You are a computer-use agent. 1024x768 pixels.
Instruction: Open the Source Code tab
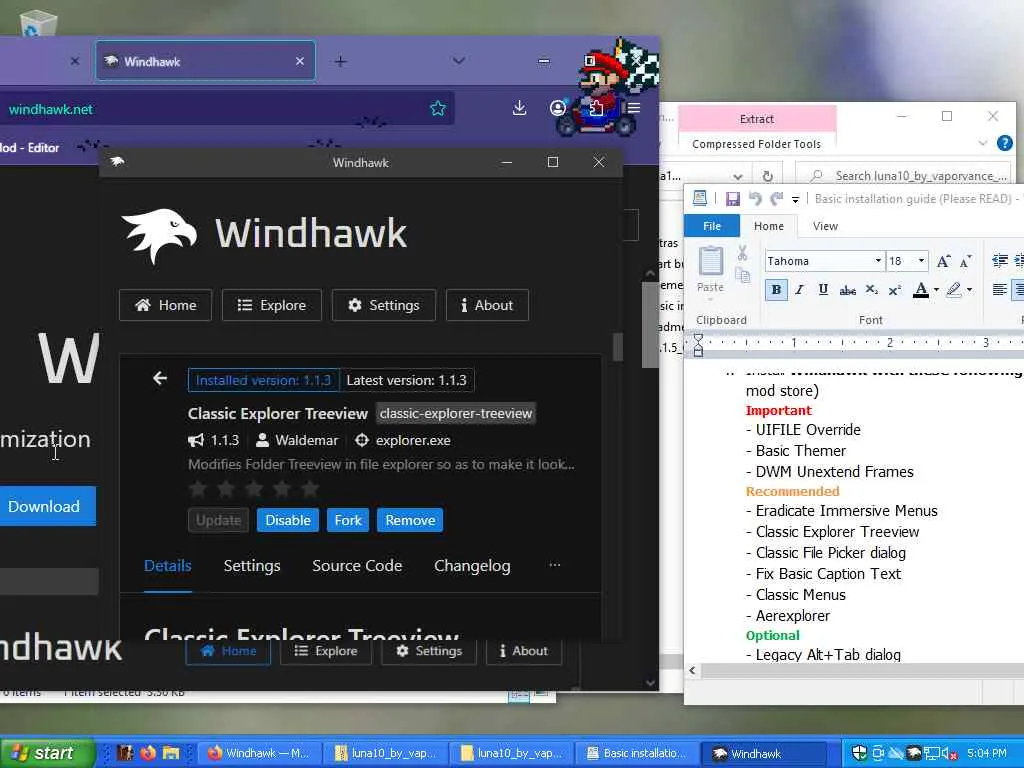[357, 566]
